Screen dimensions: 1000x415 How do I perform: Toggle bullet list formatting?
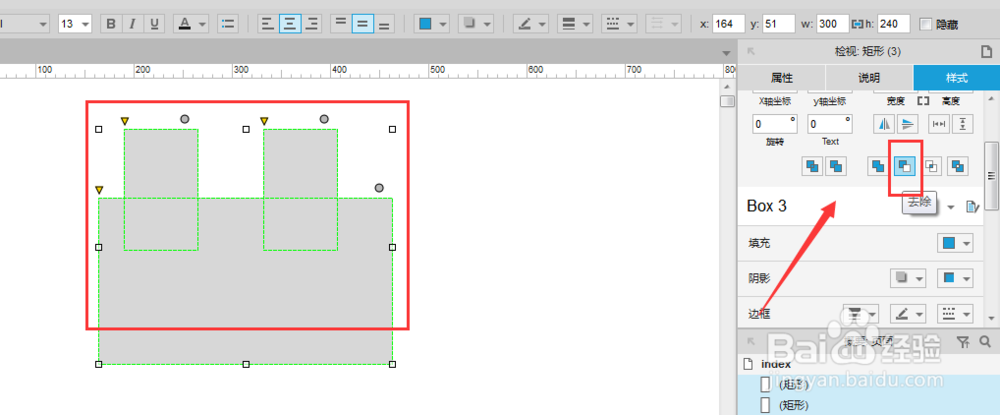pos(228,24)
